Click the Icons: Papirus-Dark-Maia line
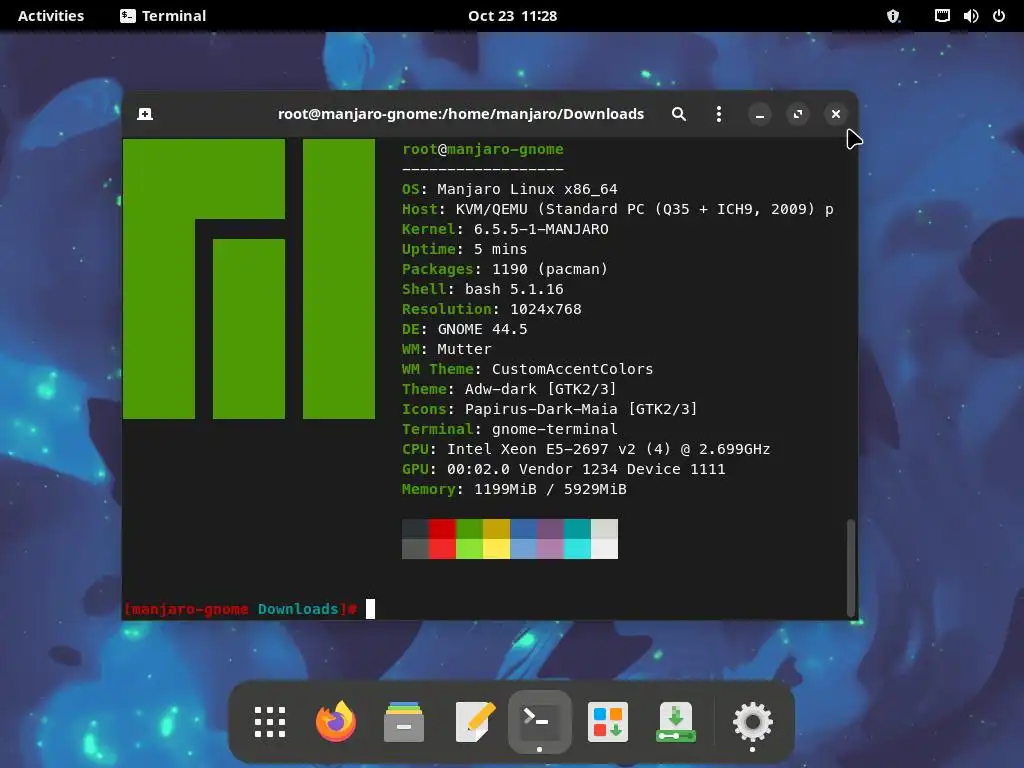This screenshot has width=1024, height=768. tap(550, 409)
